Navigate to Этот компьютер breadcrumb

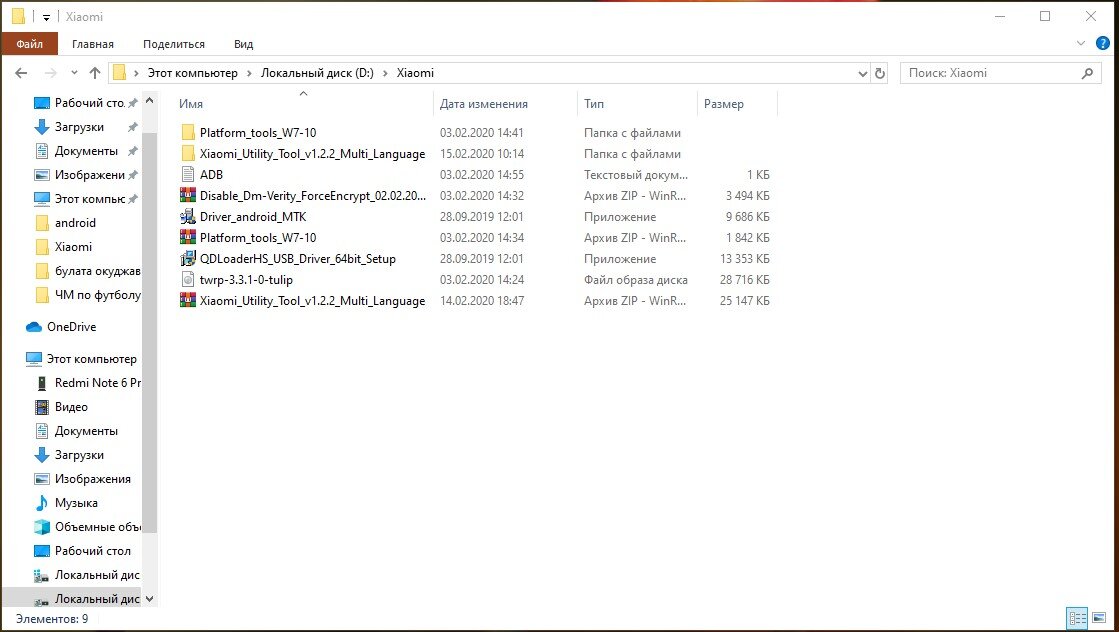click(193, 73)
